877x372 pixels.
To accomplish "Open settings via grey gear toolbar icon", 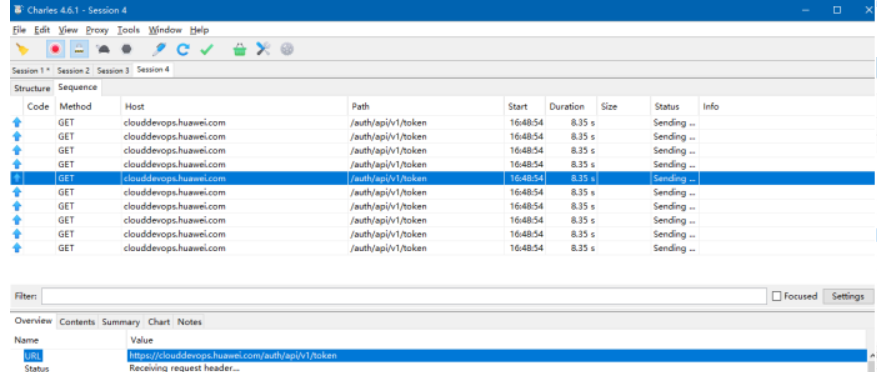I will coord(287,50).
